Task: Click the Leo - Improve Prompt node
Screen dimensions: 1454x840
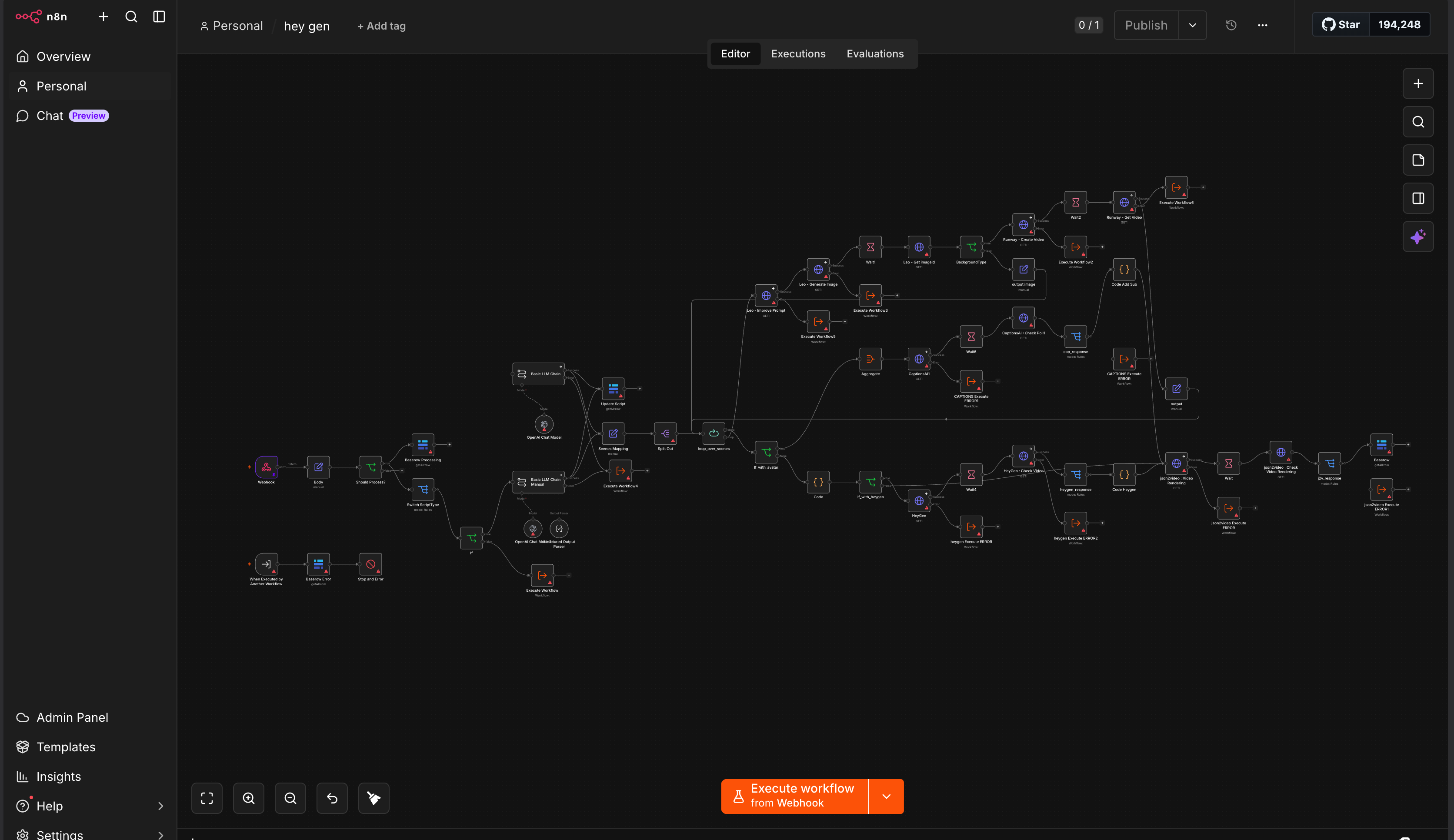Action: pyautogui.click(x=766, y=295)
